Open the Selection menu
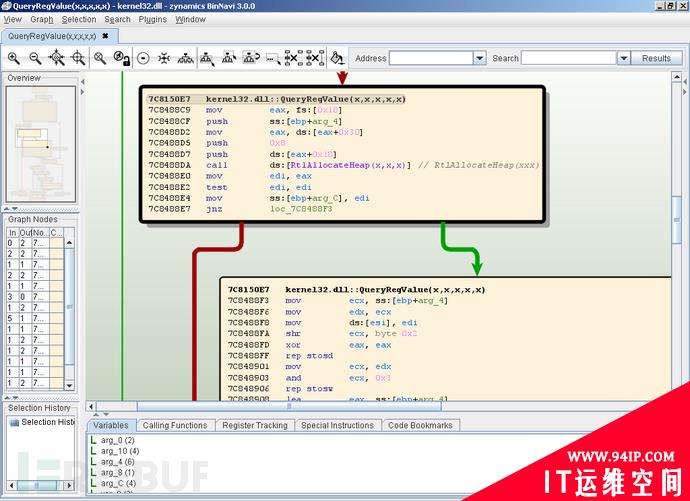The image size is (690, 501). 79,19
